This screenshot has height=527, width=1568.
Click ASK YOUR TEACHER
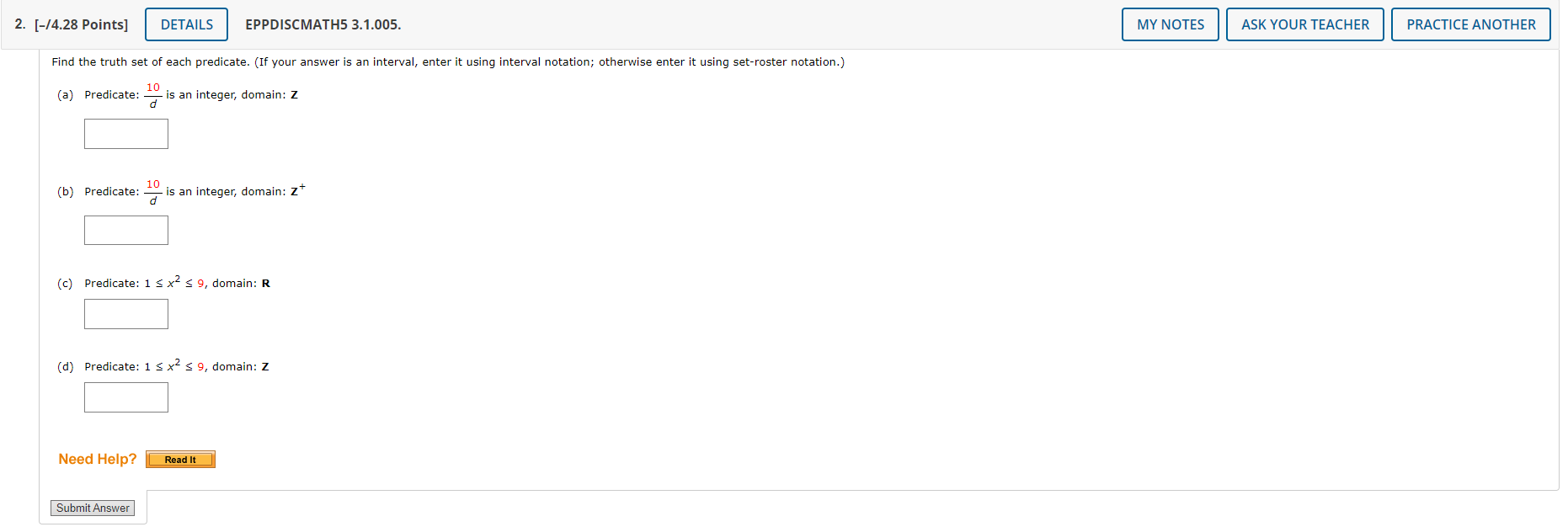pyautogui.click(x=1304, y=24)
